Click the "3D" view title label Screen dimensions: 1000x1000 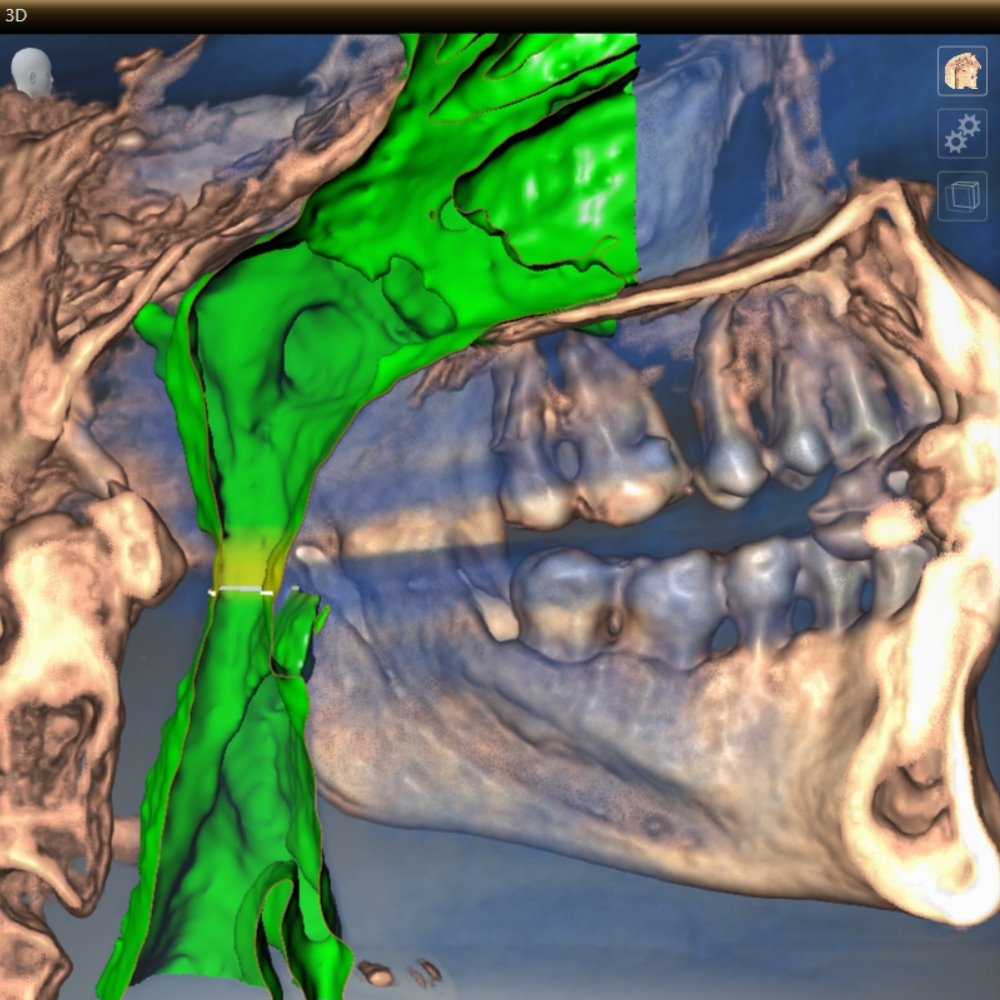(x=16, y=16)
